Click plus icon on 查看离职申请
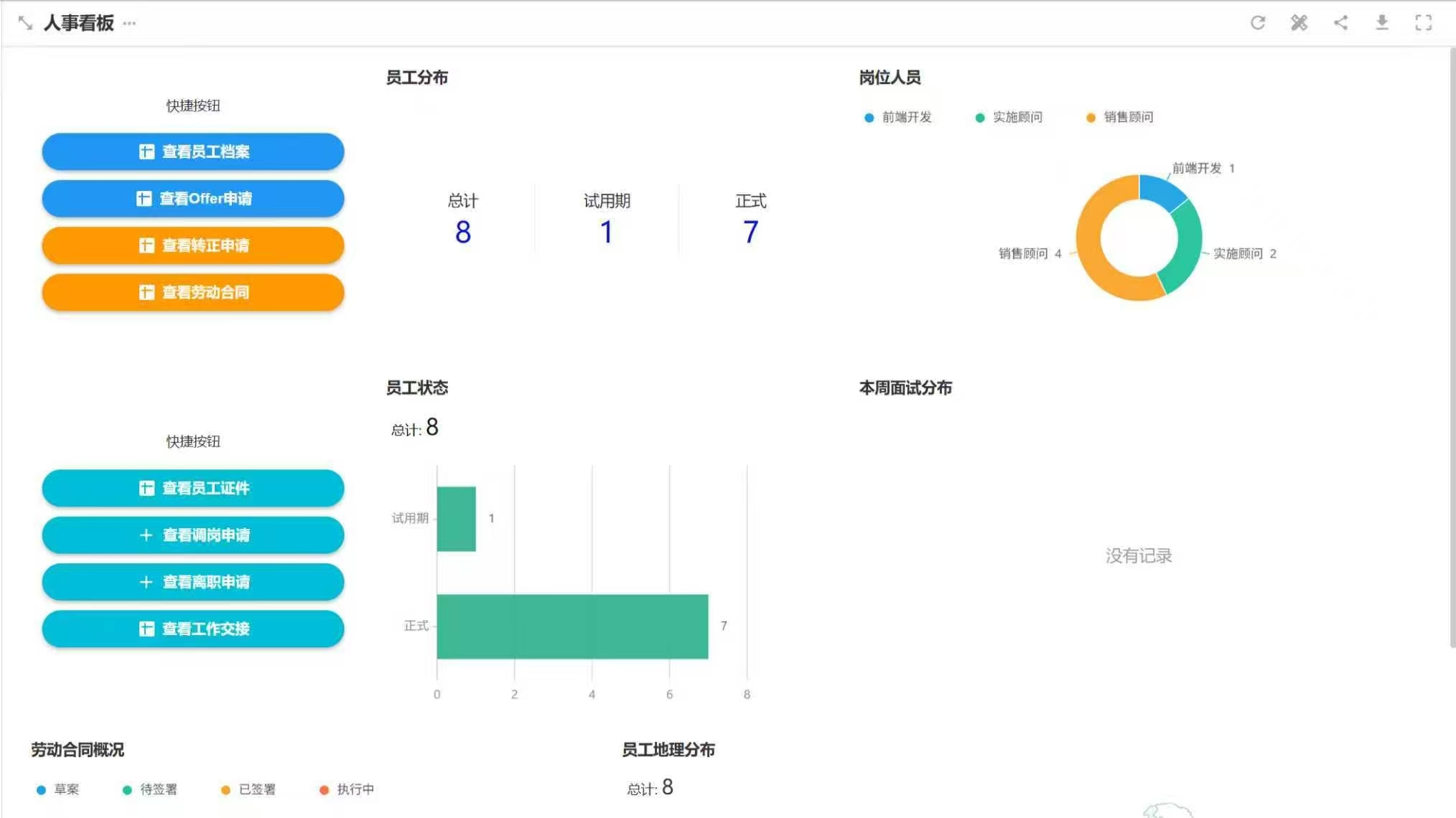 pos(146,582)
